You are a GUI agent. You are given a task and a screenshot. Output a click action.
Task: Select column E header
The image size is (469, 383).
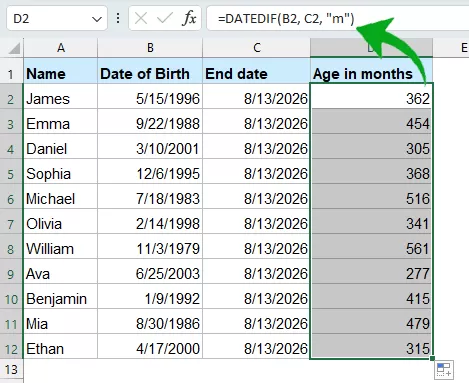click(463, 48)
